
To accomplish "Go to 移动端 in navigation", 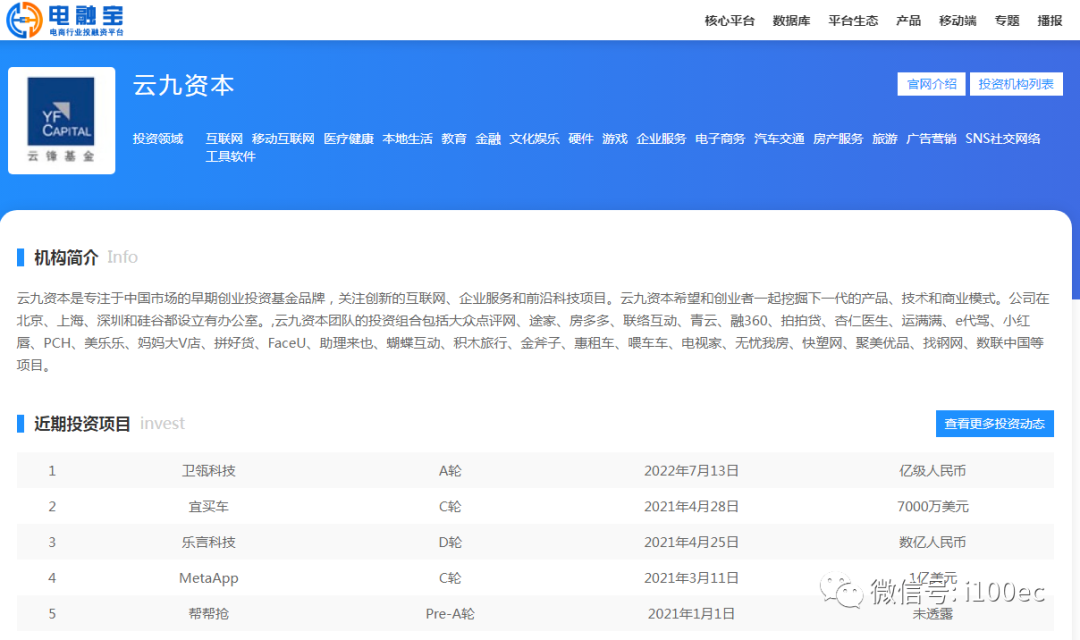I will click(x=957, y=21).
